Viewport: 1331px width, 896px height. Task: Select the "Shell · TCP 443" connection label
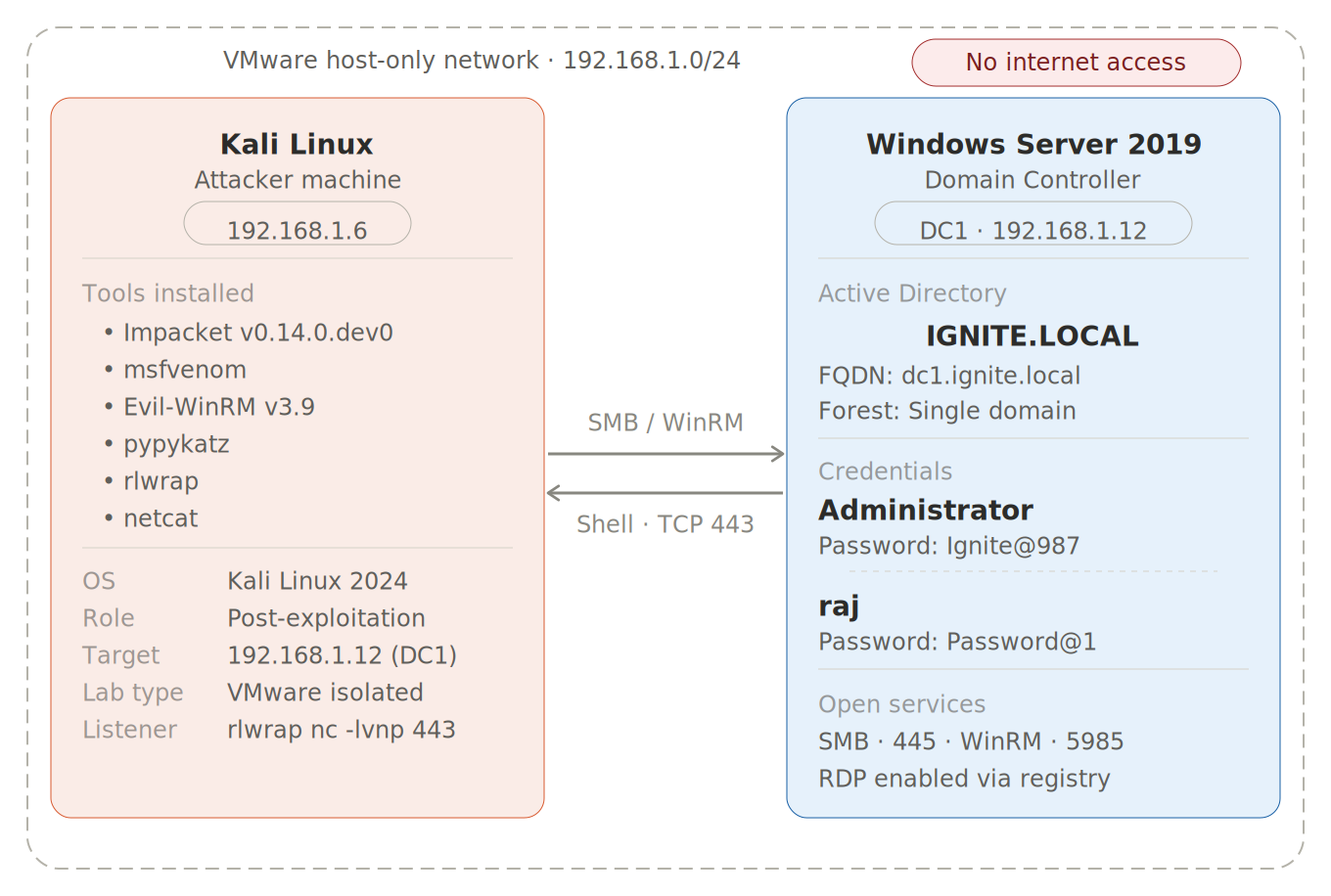(x=665, y=524)
